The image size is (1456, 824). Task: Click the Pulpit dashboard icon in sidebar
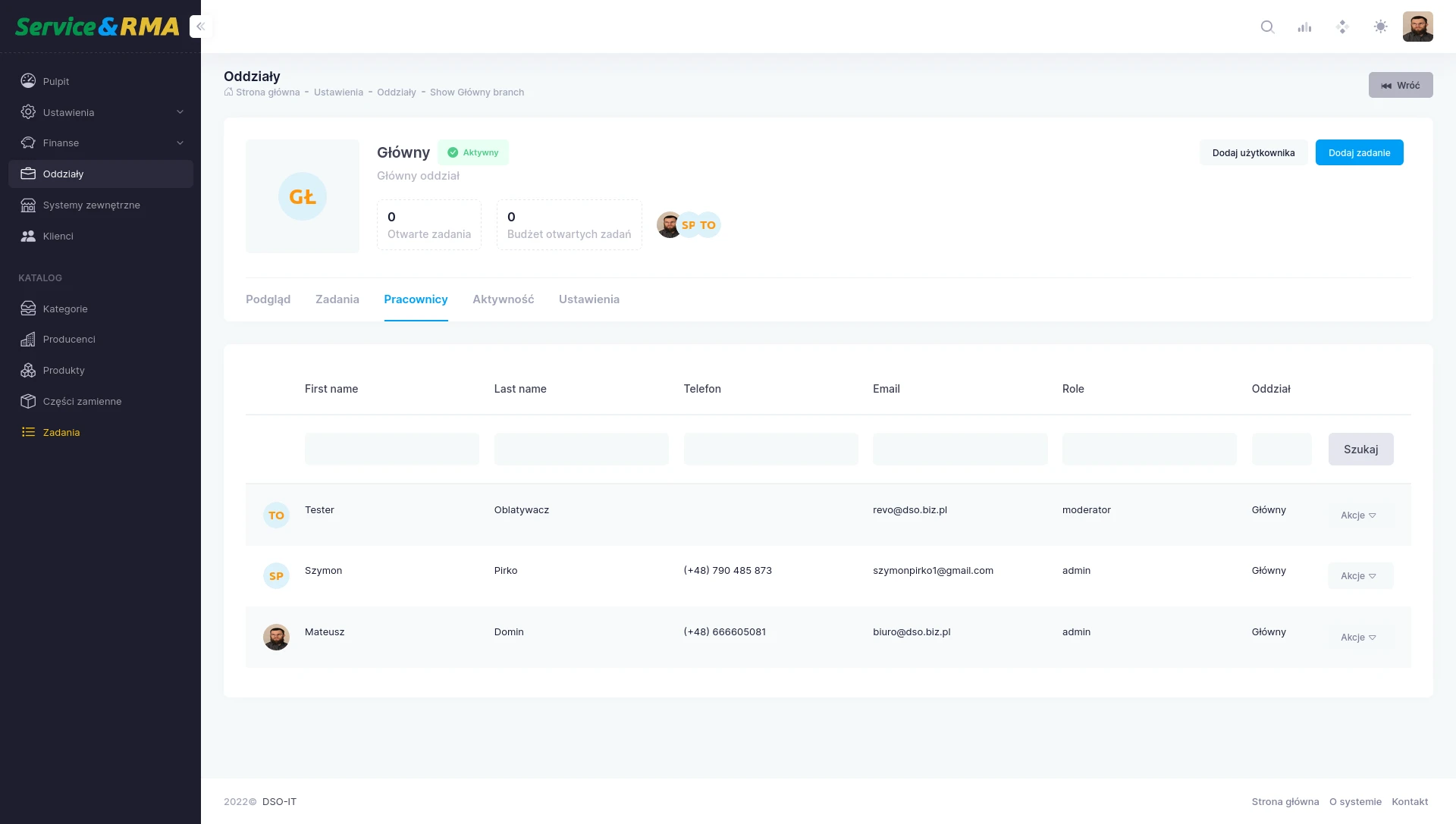(28, 81)
